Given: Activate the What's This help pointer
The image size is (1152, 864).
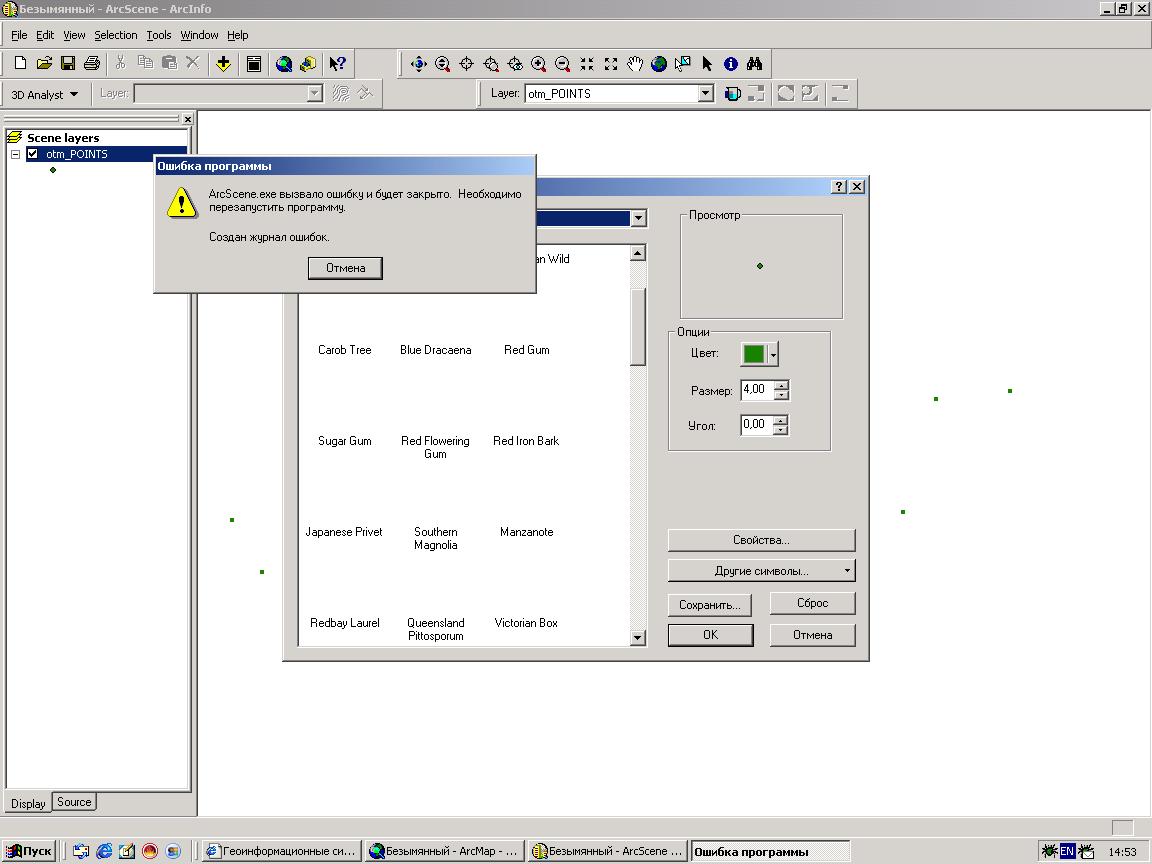Looking at the screenshot, I should (337, 64).
